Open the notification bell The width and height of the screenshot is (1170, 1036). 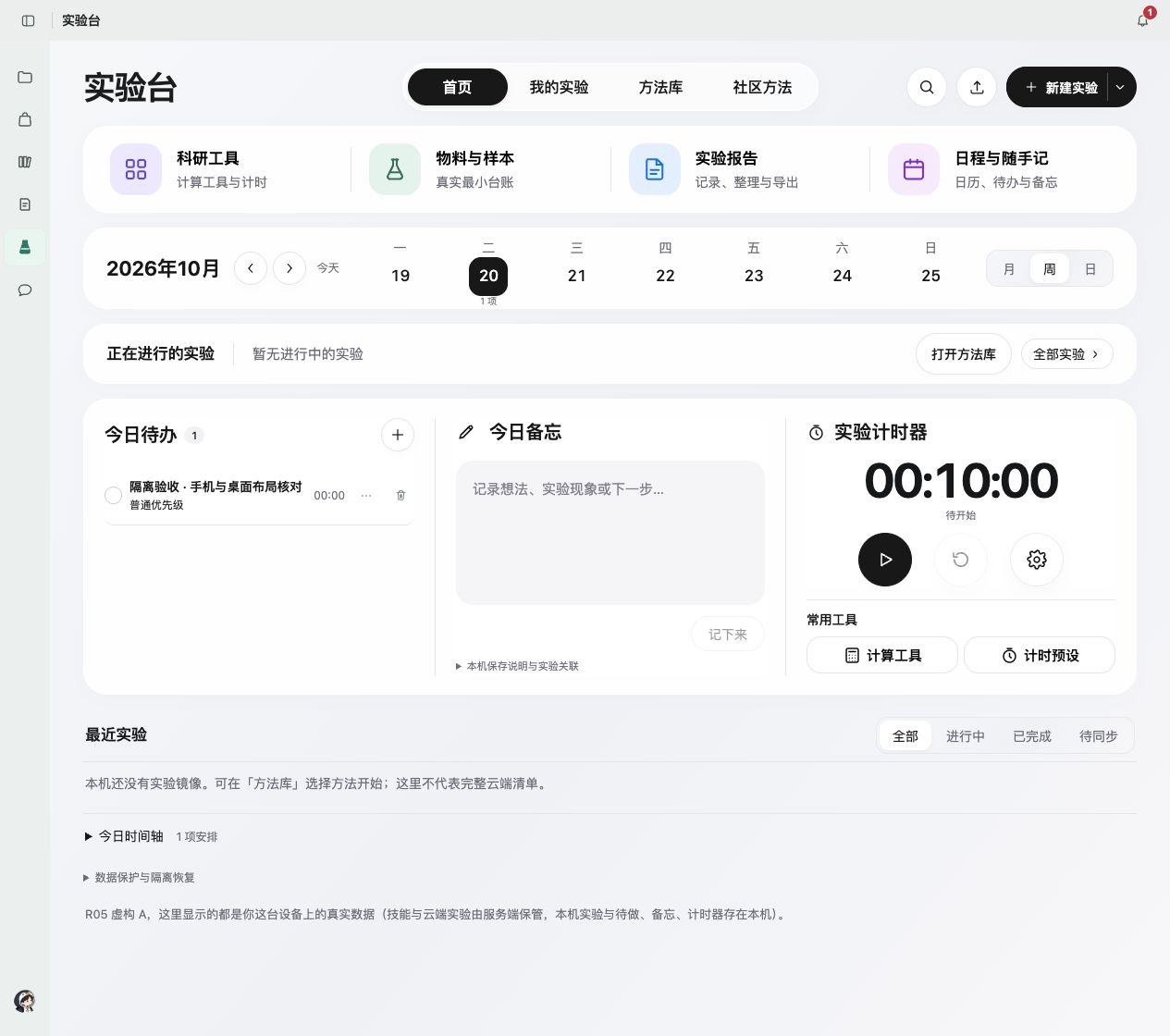[x=1143, y=19]
